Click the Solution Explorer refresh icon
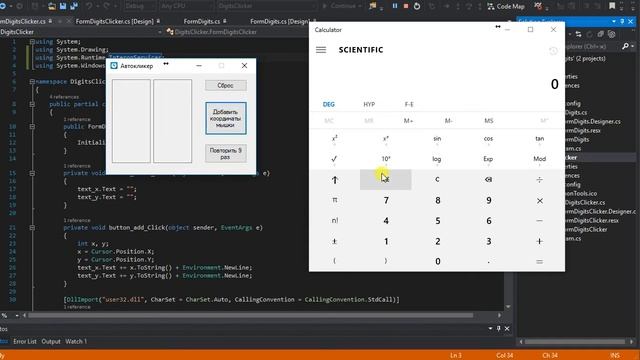Screen dimensions: 640x360 589,35
